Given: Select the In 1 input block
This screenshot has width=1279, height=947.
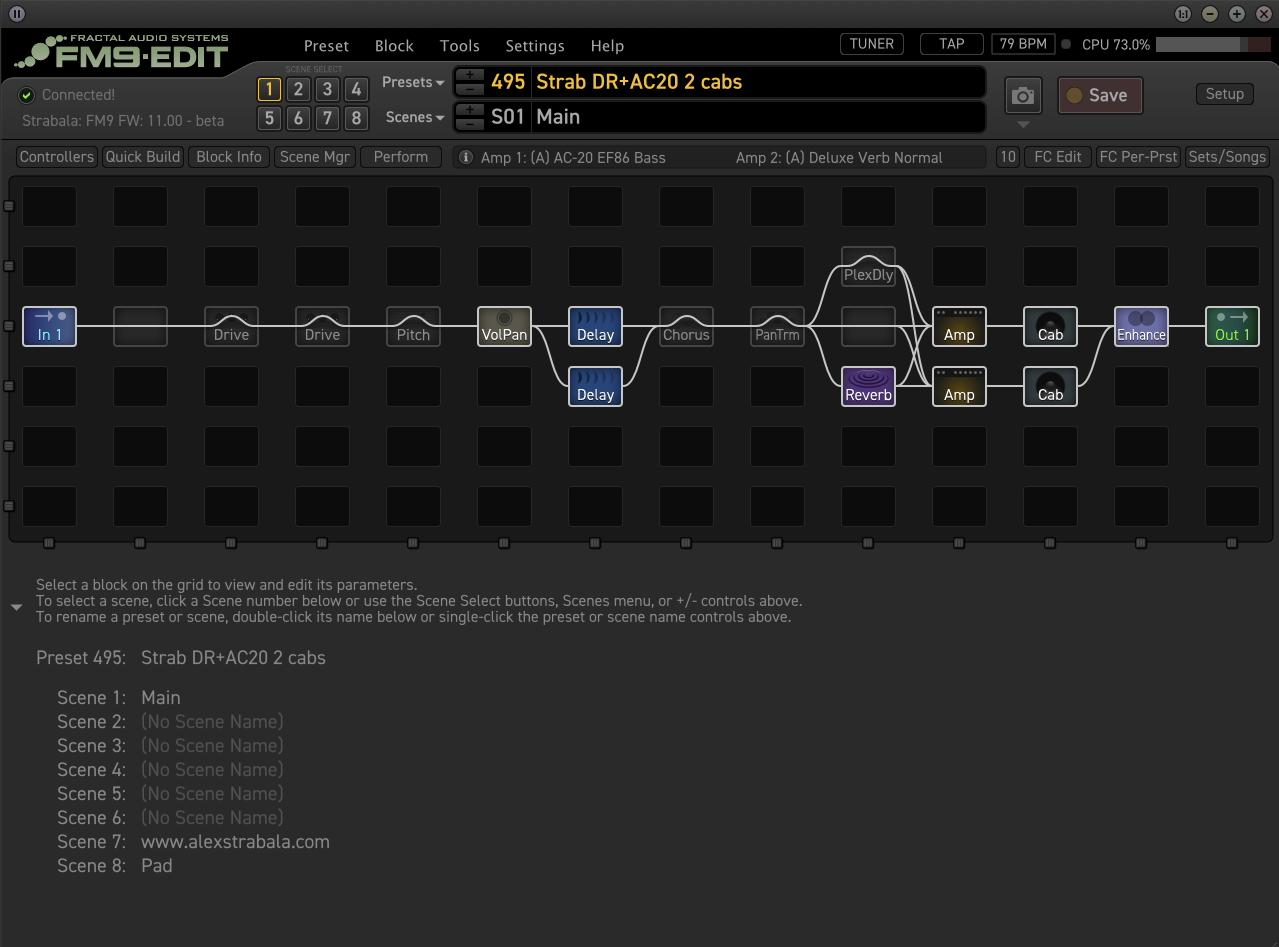Looking at the screenshot, I should (49, 326).
